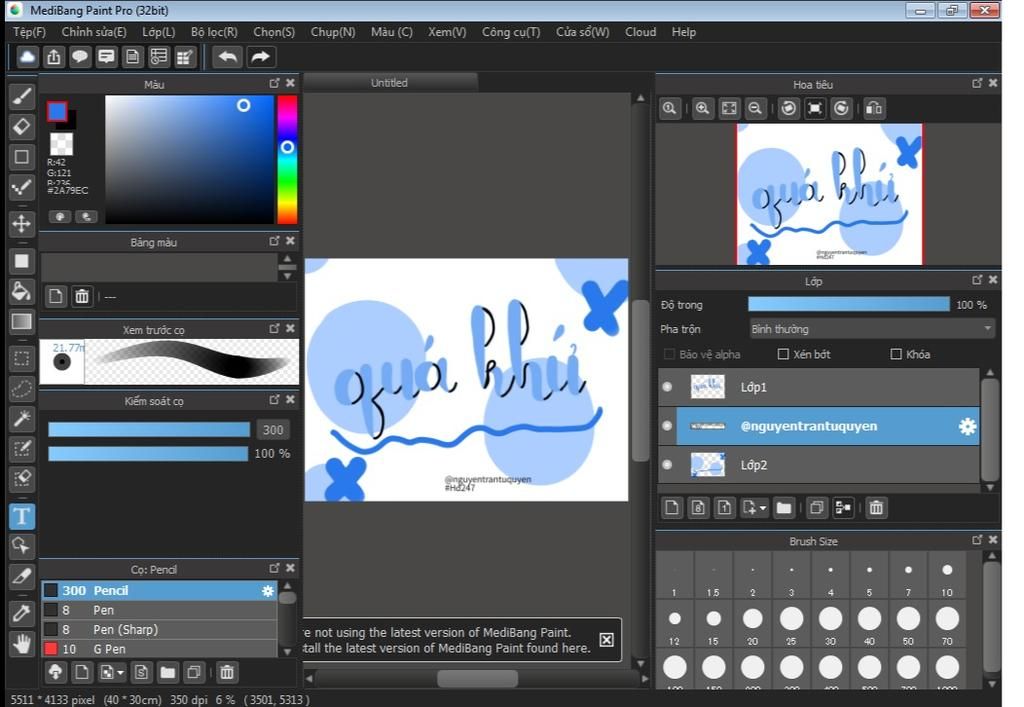Undock the Lớp layers panel
This screenshot has width=1024, height=707.
(977, 280)
